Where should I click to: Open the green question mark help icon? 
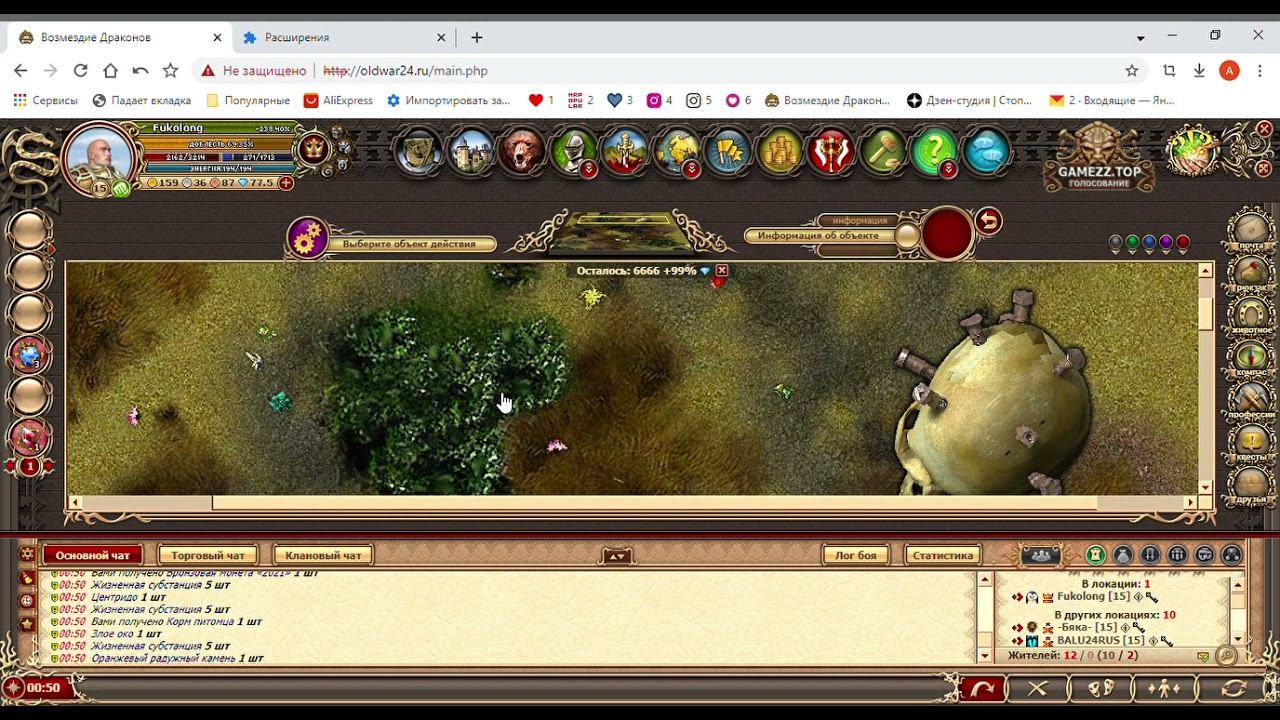point(935,152)
